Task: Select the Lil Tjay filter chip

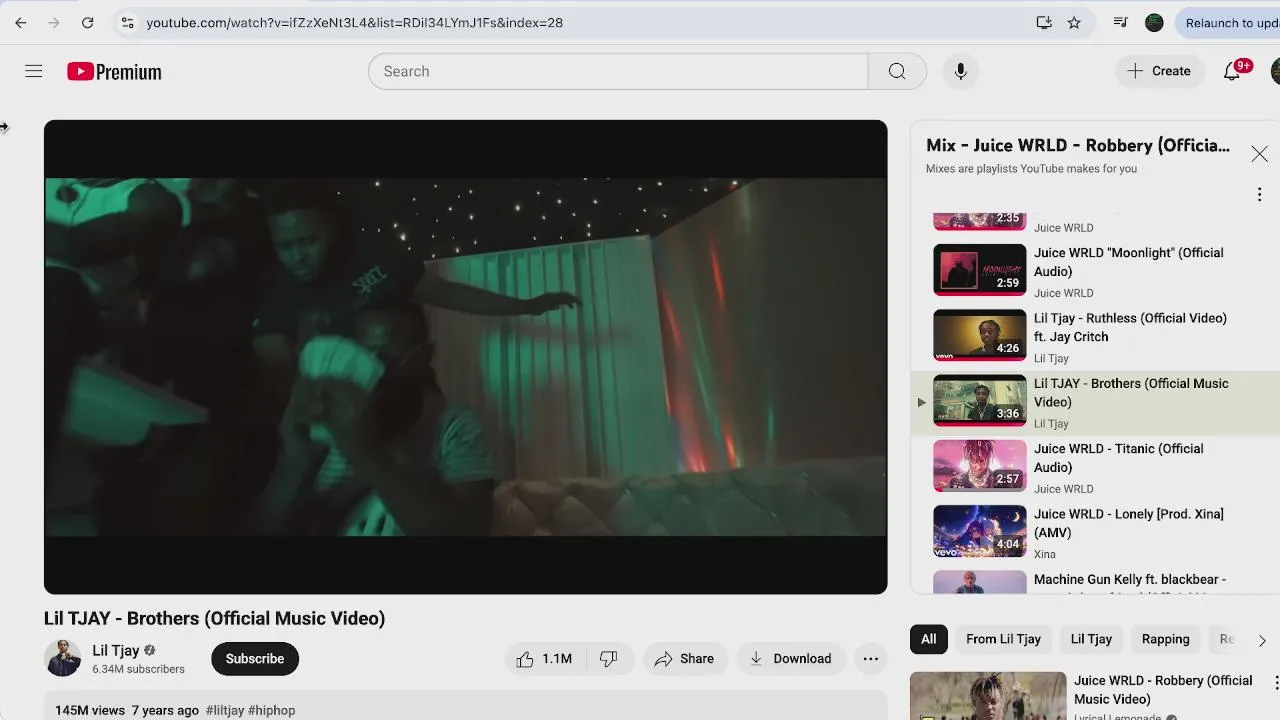Action: pos(1091,639)
